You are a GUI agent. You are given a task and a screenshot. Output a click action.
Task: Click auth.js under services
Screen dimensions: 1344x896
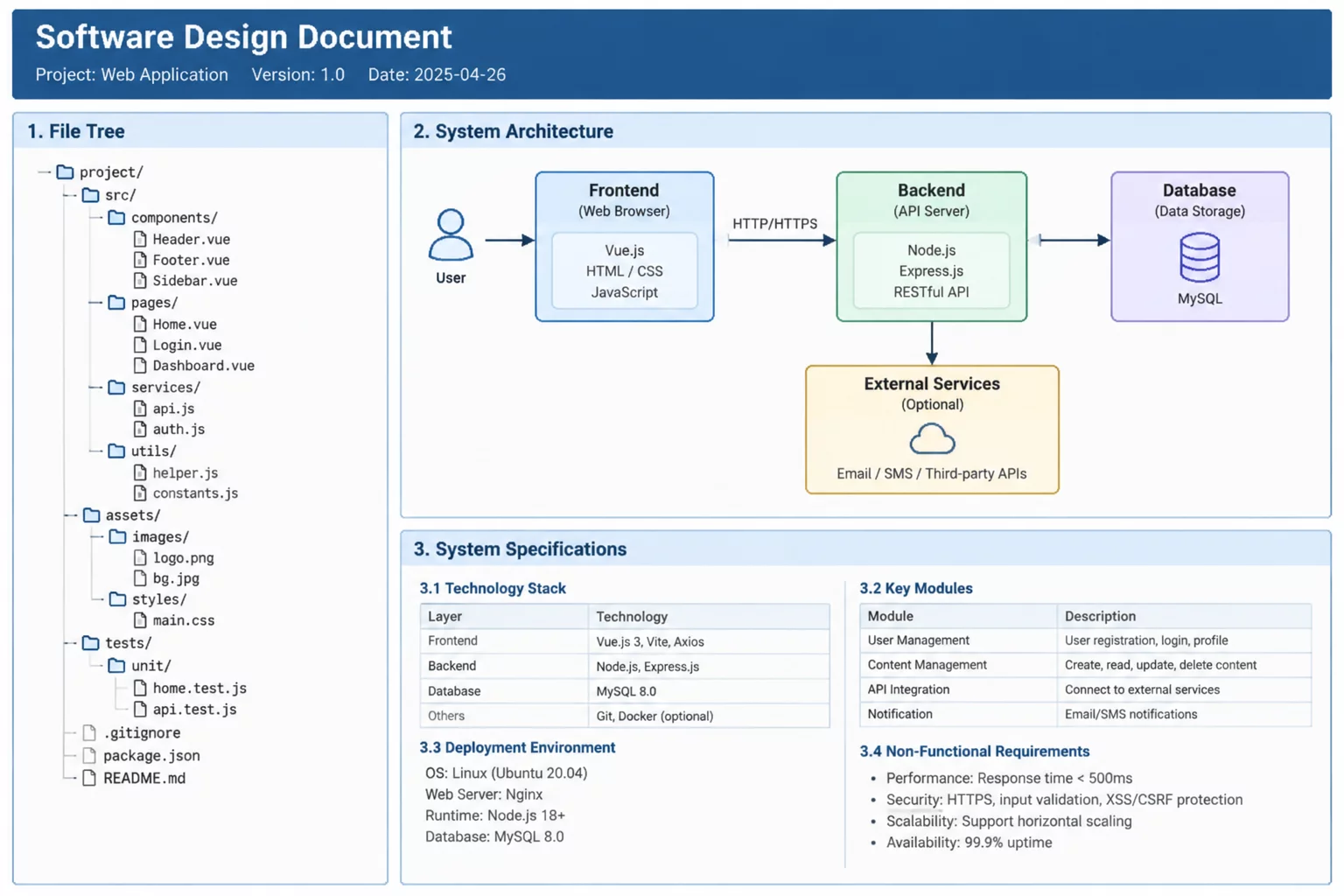[178, 430]
